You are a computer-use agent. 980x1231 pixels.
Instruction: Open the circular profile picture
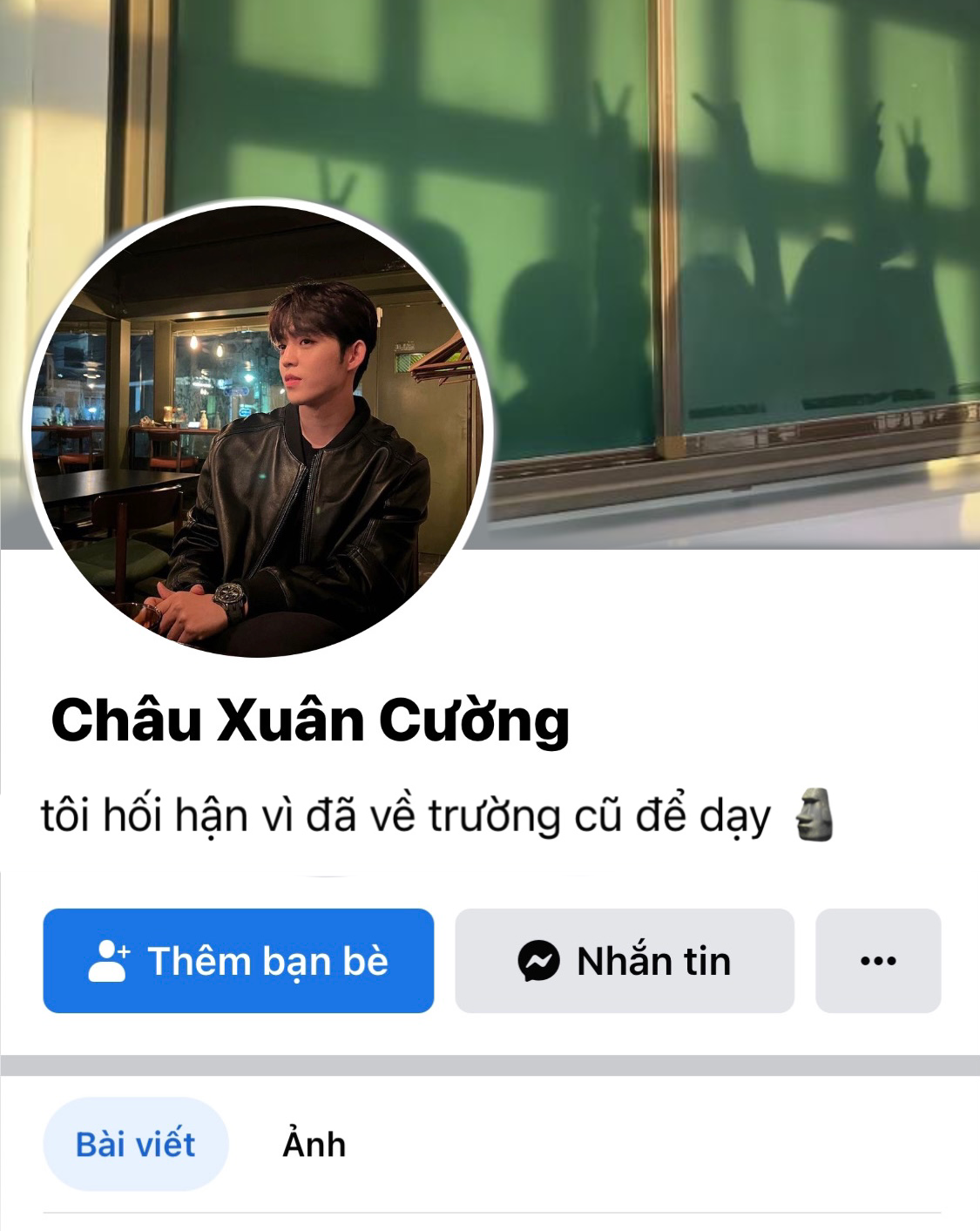coord(259,430)
